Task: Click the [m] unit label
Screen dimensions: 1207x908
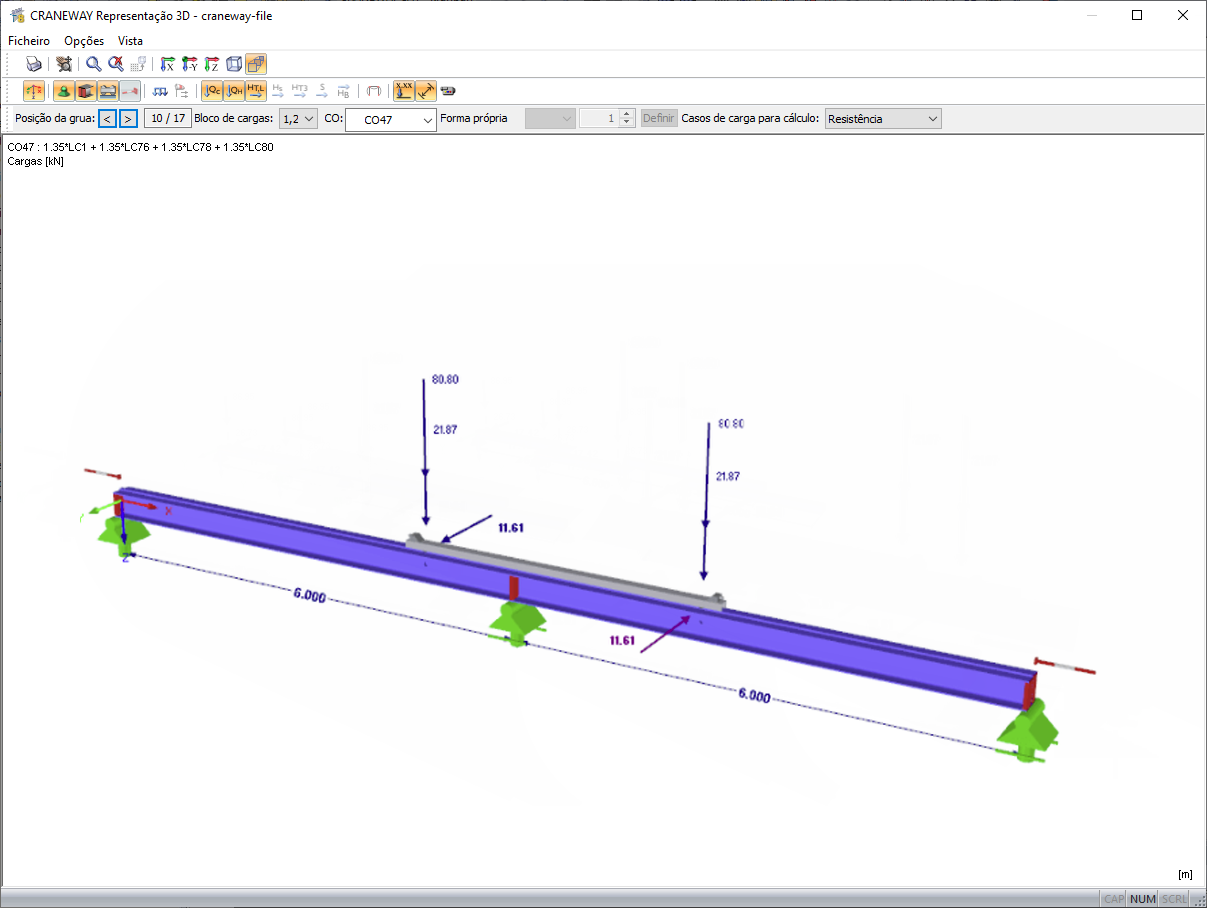Action: point(1185,874)
